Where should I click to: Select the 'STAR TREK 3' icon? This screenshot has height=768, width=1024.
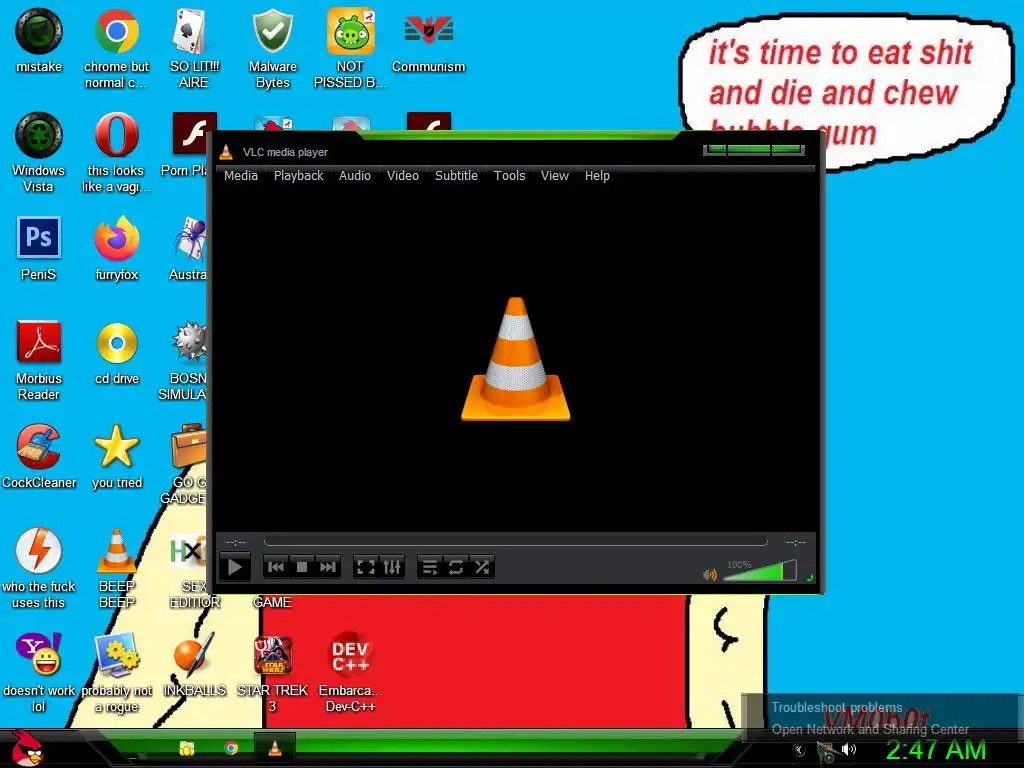pyautogui.click(x=272, y=673)
